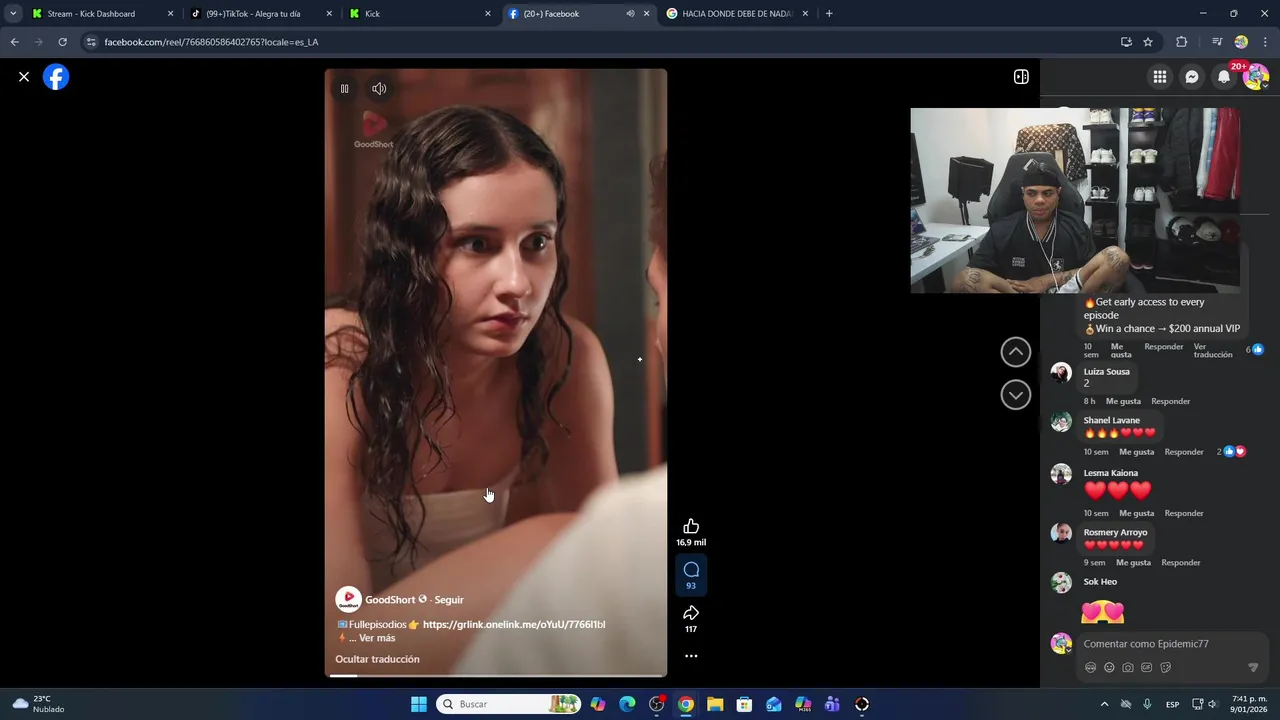Reply to Lesma Kaiona's comment

click(x=1184, y=514)
